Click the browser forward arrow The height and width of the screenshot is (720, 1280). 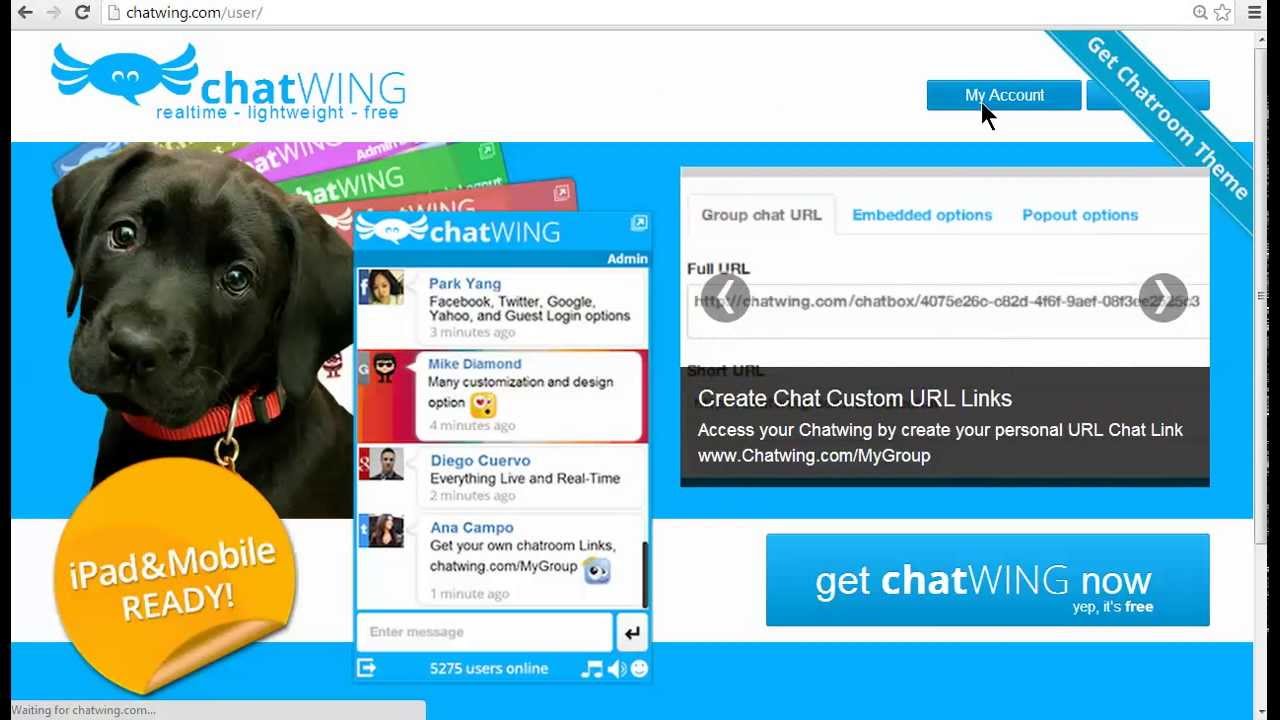pyautogui.click(x=53, y=13)
